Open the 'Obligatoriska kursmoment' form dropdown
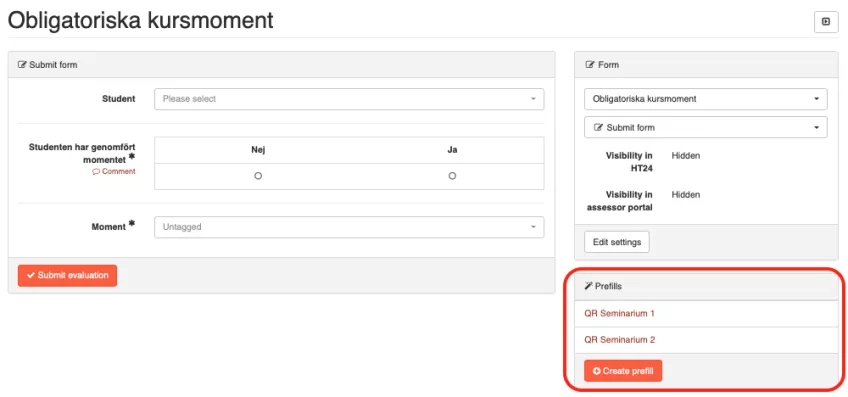848x397 pixels. click(706, 99)
